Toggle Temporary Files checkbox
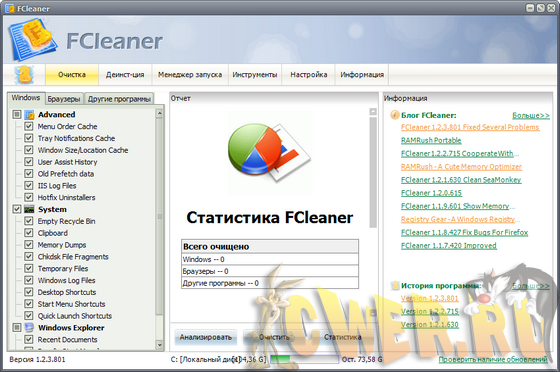This screenshot has height=372, width=560. [29, 268]
